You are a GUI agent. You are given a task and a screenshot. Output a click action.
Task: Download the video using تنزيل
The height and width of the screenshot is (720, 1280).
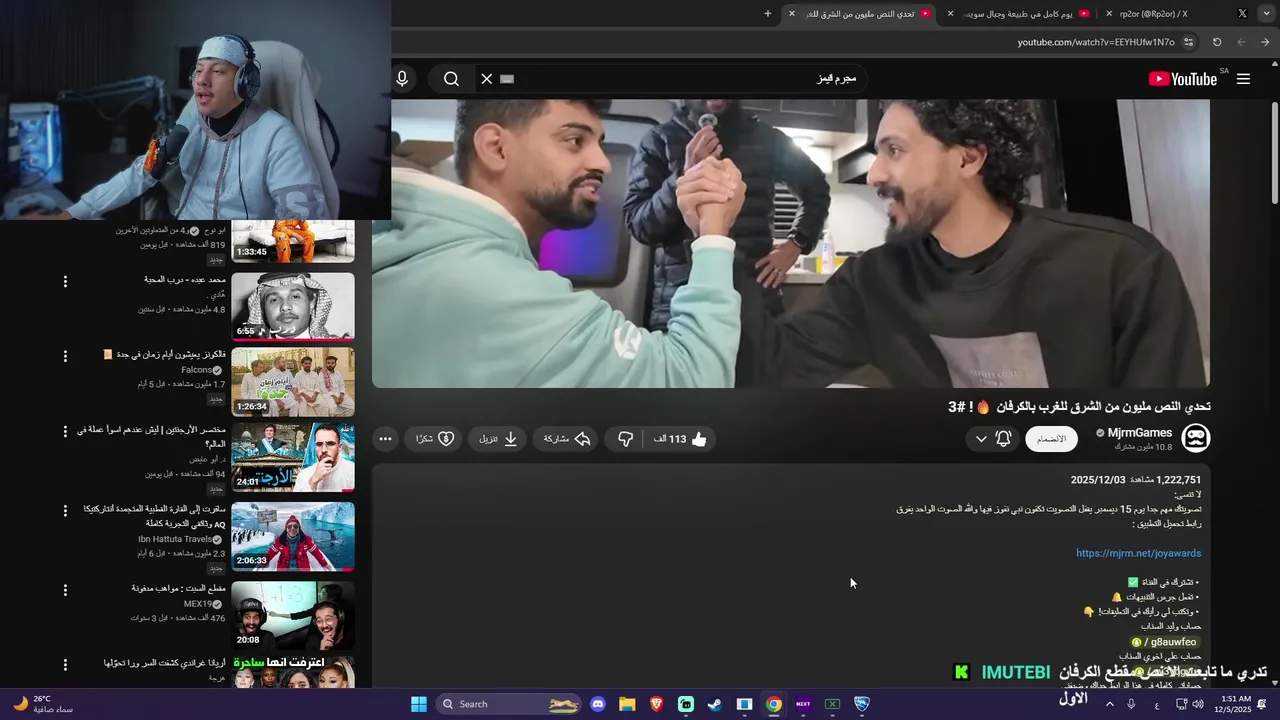coord(498,439)
